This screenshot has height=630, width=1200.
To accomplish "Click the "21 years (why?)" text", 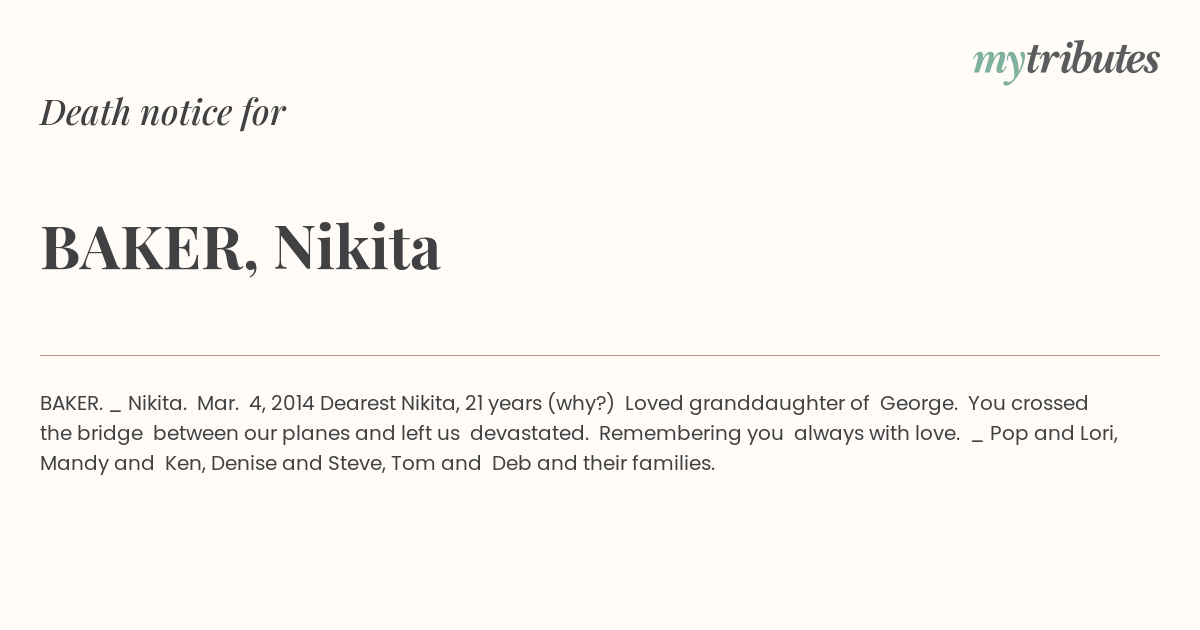I will tap(539, 404).
